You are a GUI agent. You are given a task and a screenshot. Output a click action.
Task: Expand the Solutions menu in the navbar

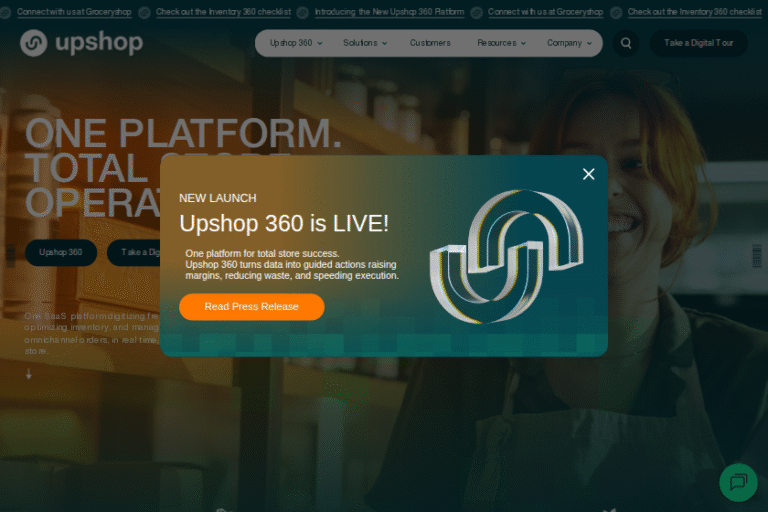tap(365, 43)
